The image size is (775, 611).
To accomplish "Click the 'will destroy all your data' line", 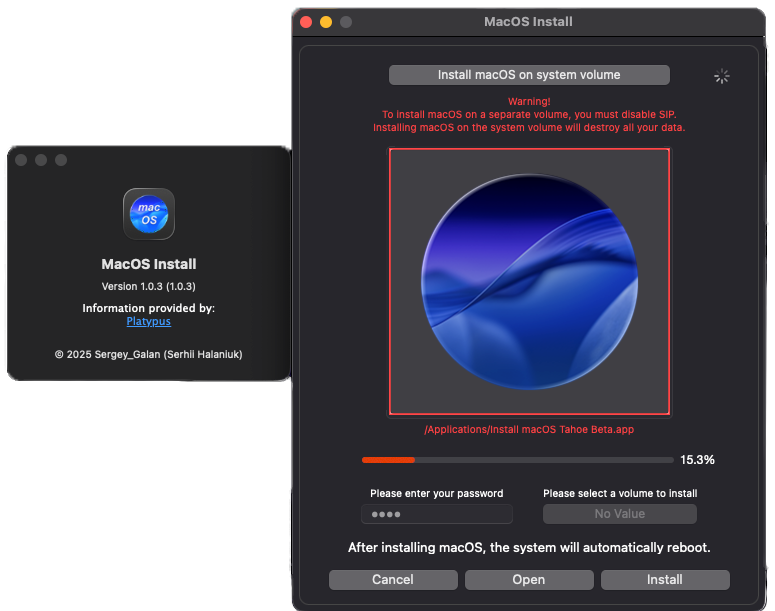I will point(529,128).
